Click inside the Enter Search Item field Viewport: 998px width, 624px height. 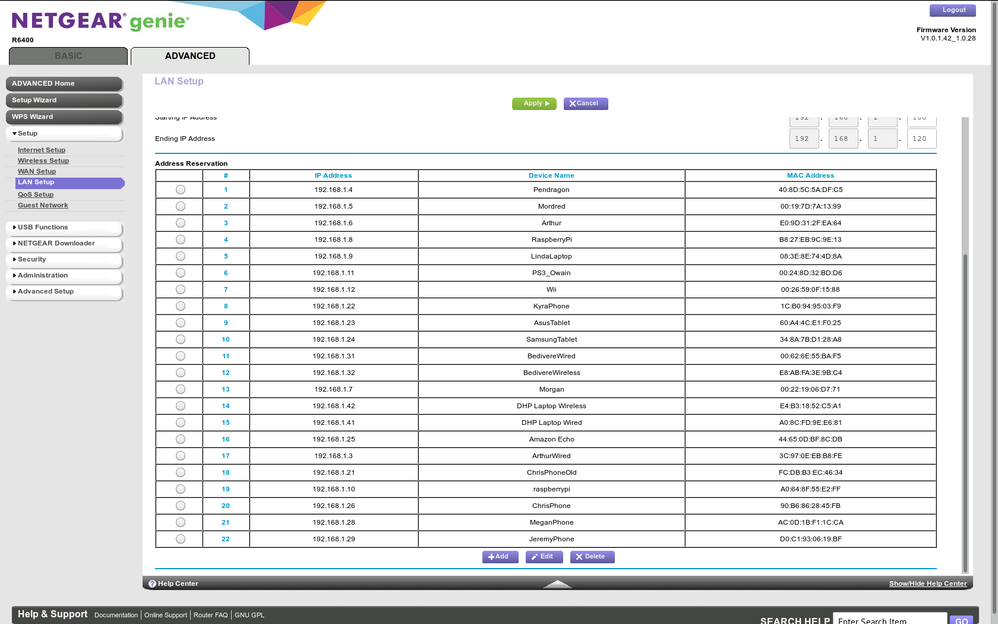(x=890, y=619)
